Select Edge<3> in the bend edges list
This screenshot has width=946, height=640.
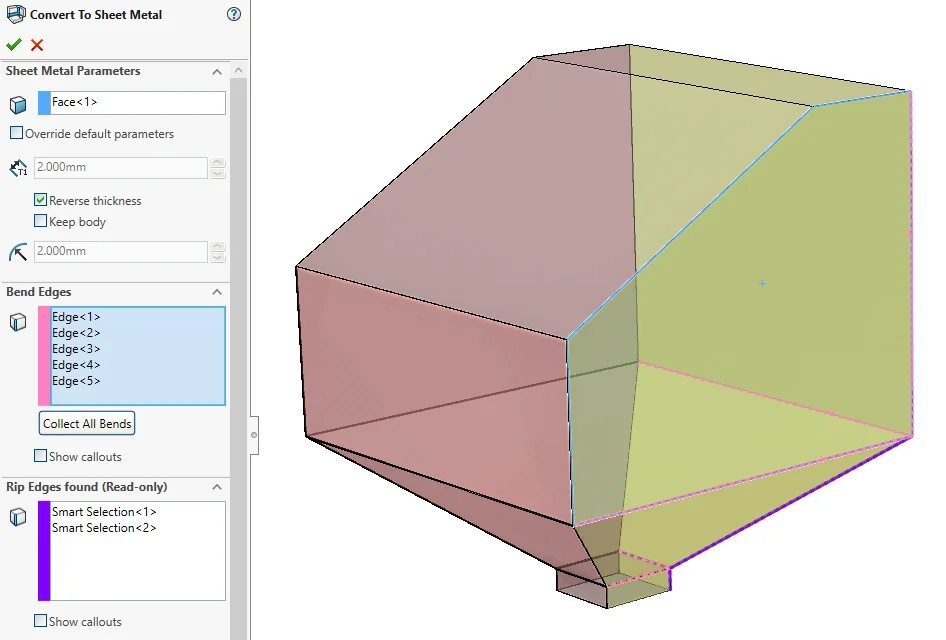[x=78, y=348]
